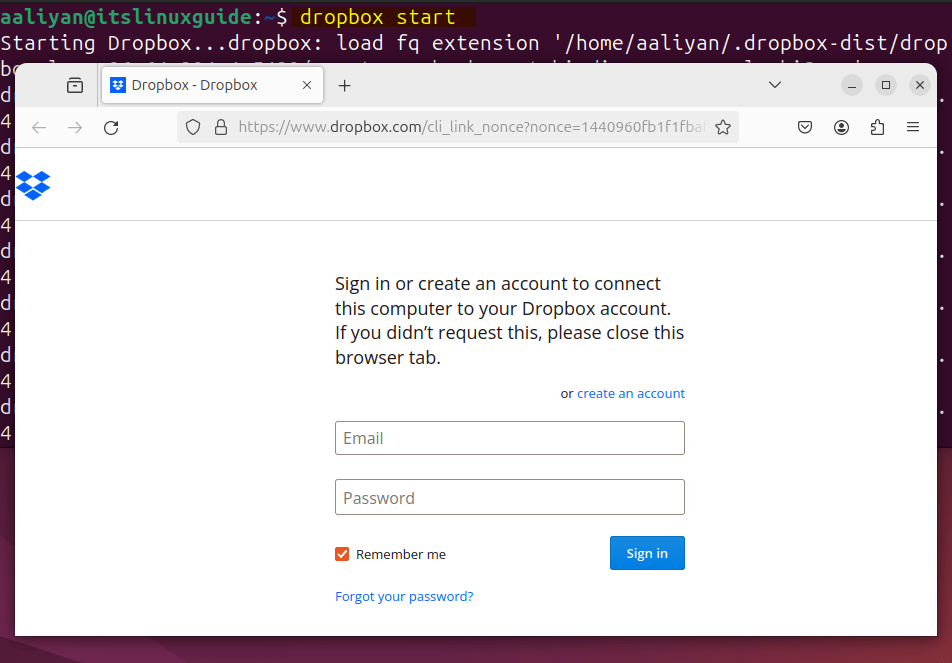The width and height of the screenshot is (952, 663).
Task: Uncheck the Remember me checkbox
Action: [x=342, y=554]
